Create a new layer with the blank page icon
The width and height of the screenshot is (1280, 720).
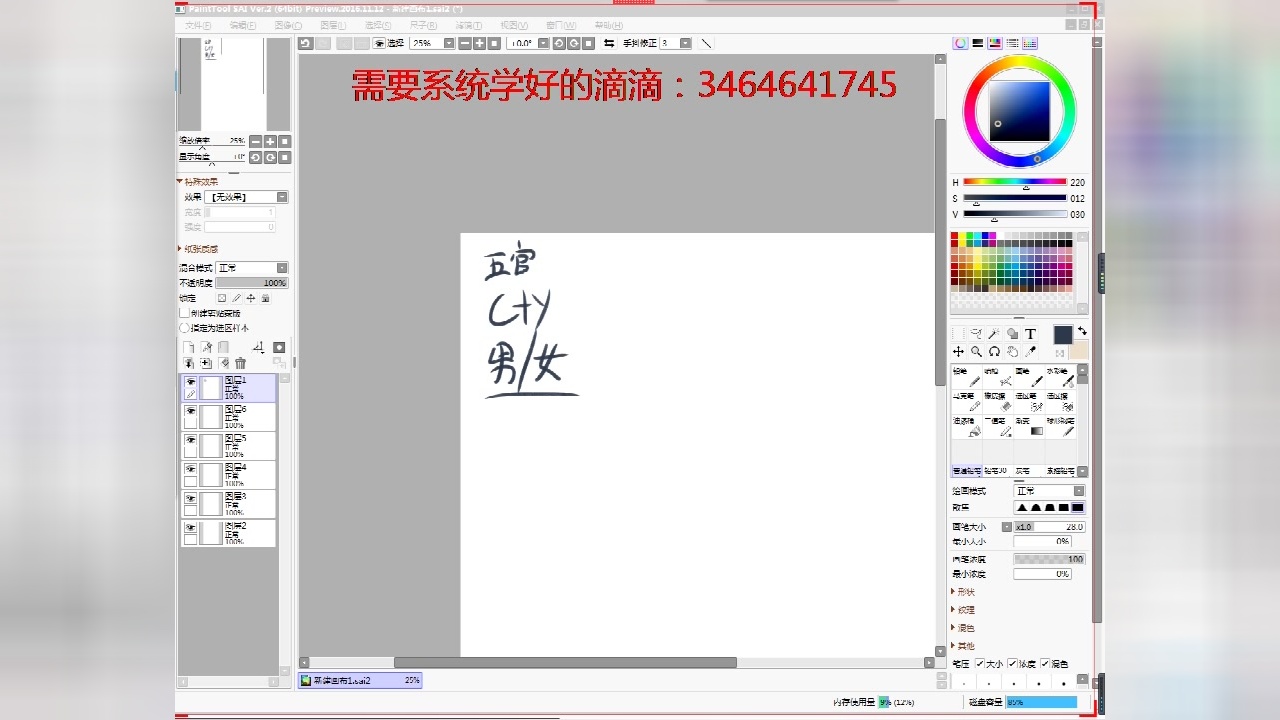pos(188,347)
